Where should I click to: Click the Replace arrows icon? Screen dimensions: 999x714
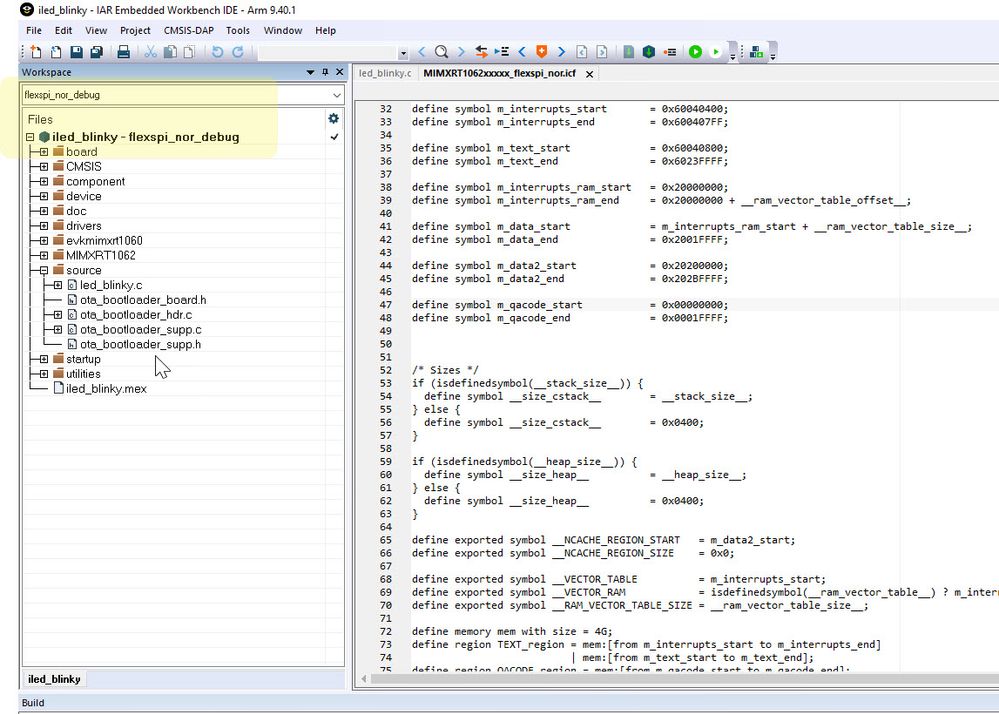482,52
